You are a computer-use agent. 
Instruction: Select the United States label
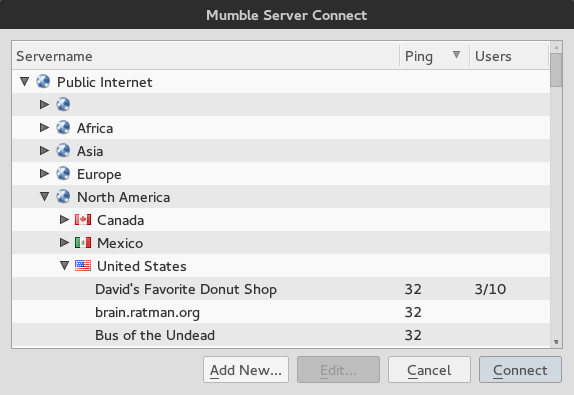click(142, 267)
